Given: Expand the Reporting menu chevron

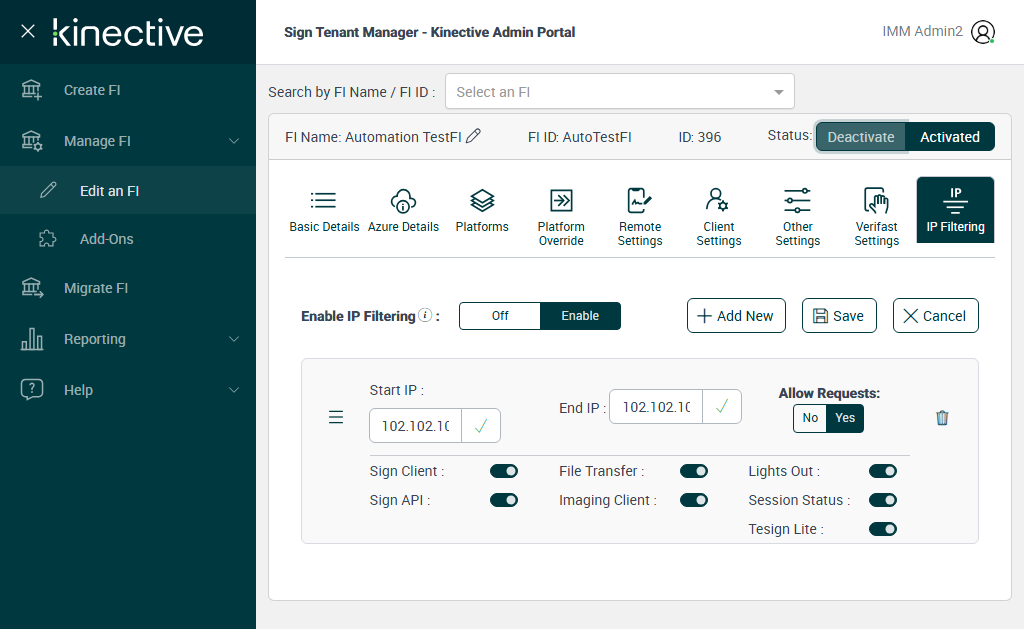Looking at the screenshot, I should pos(234,339).
